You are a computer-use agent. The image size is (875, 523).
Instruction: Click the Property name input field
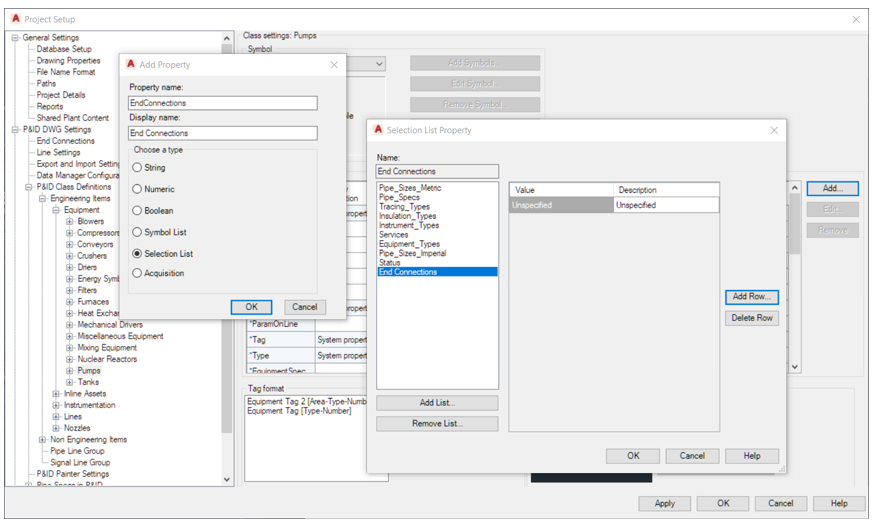click(x=223, y=103)
